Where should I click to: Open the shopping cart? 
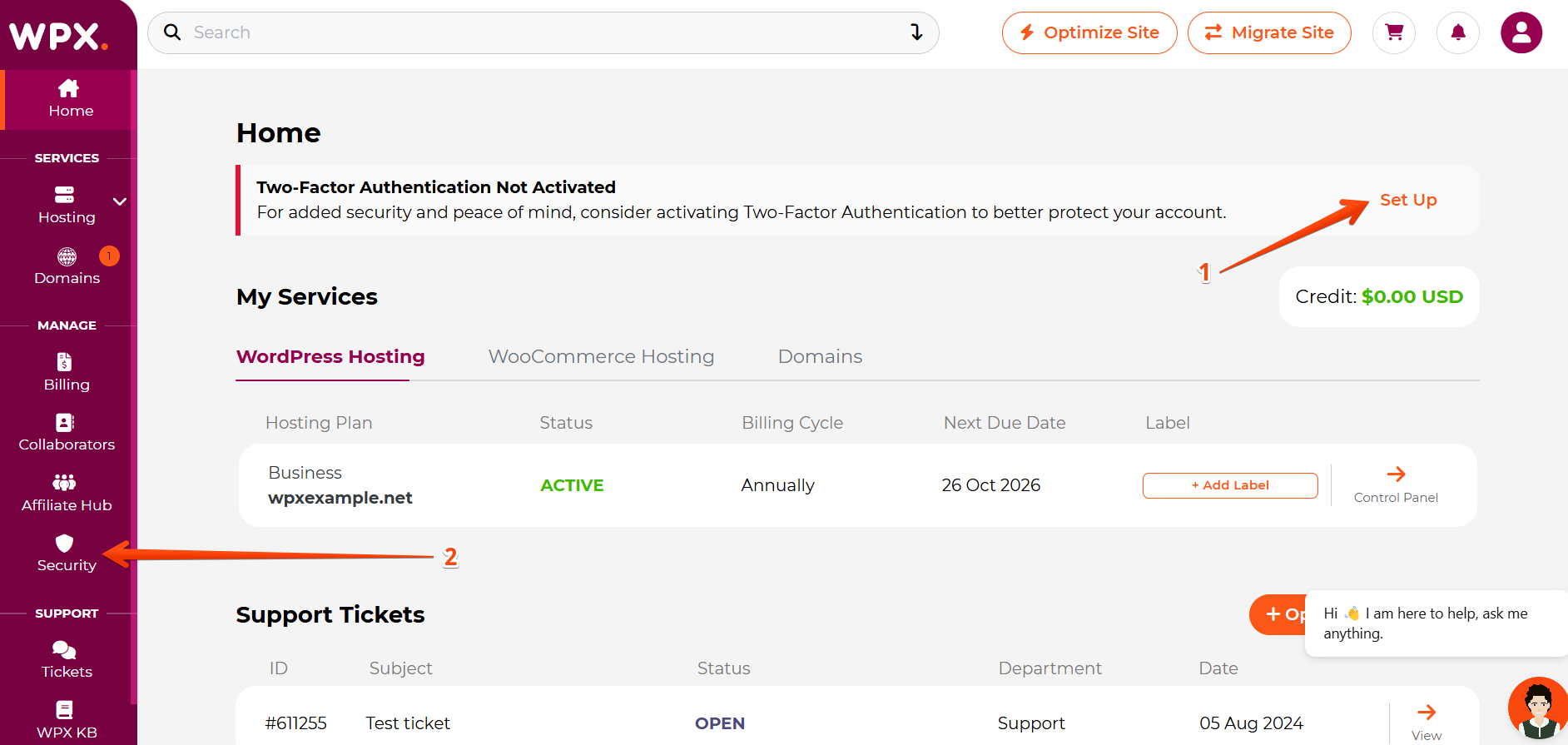[1394, 32]
